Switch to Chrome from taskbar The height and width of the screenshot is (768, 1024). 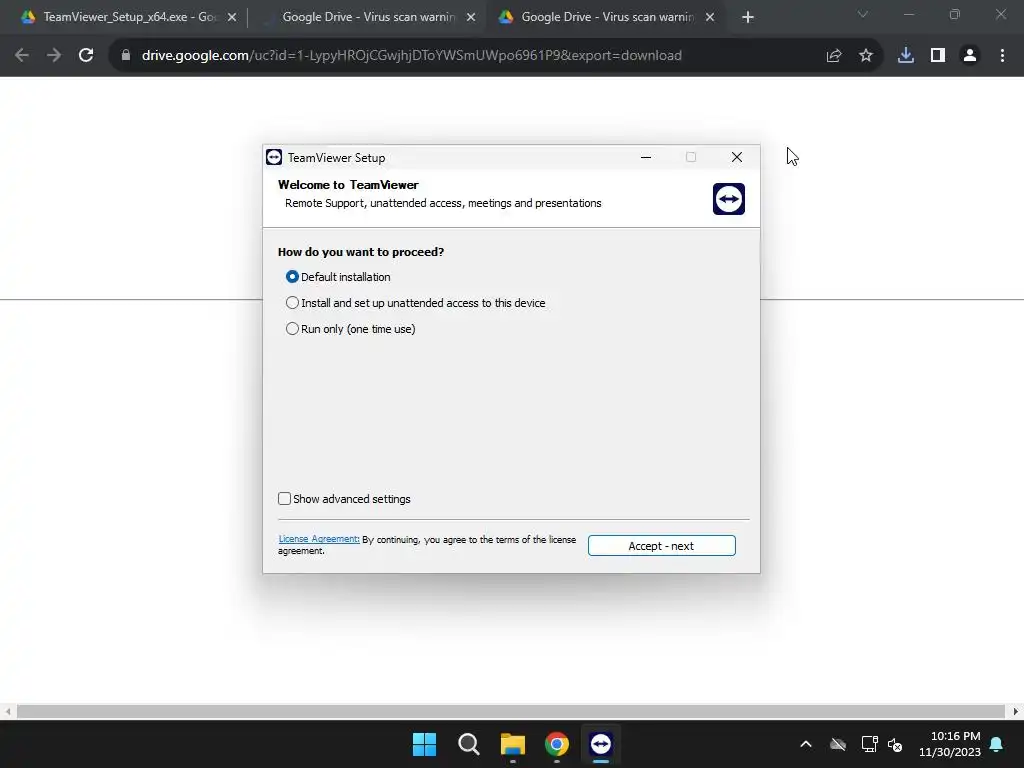coord(557,744)
